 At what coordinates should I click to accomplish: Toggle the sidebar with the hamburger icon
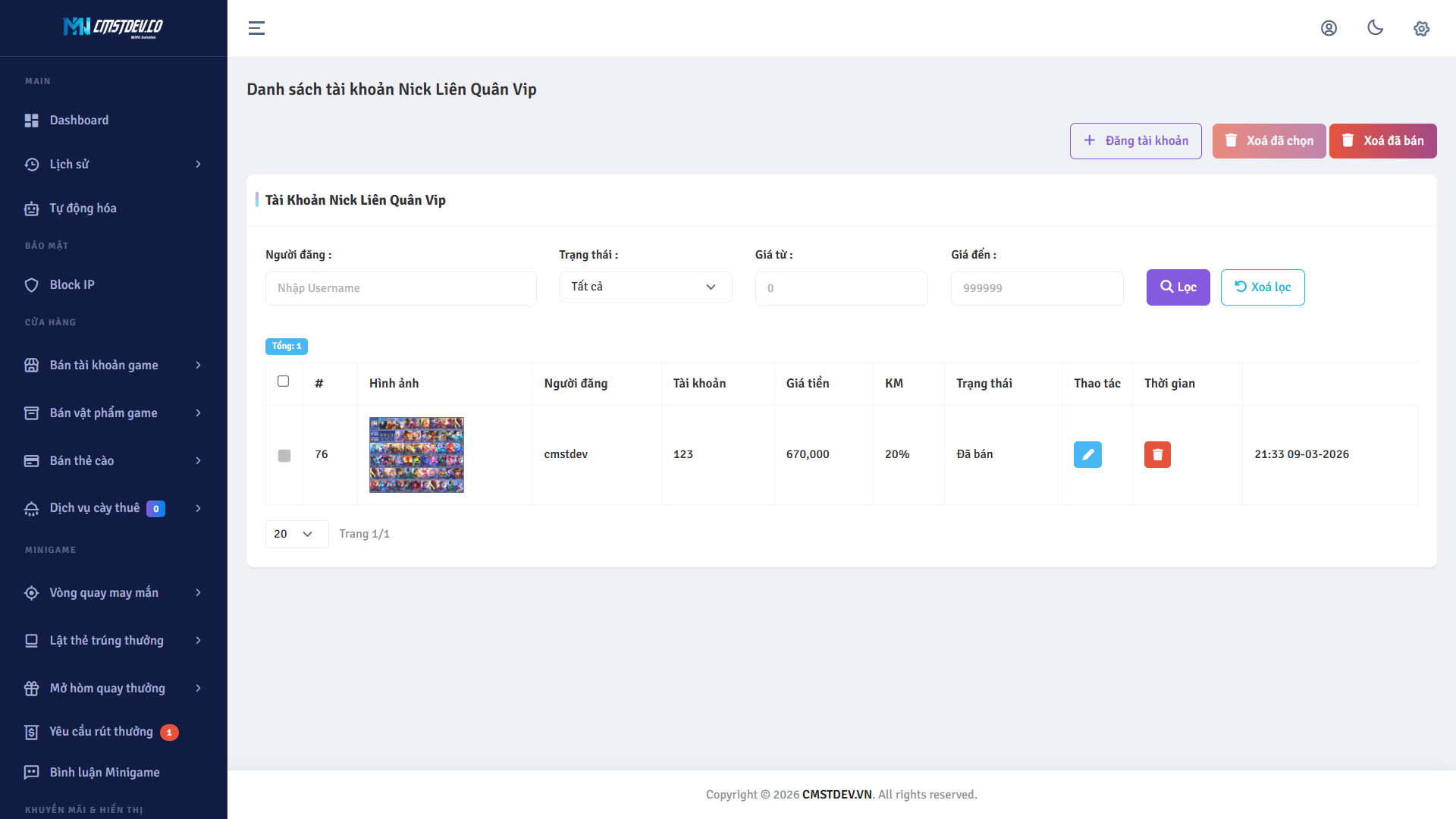(x=256, y=28)
